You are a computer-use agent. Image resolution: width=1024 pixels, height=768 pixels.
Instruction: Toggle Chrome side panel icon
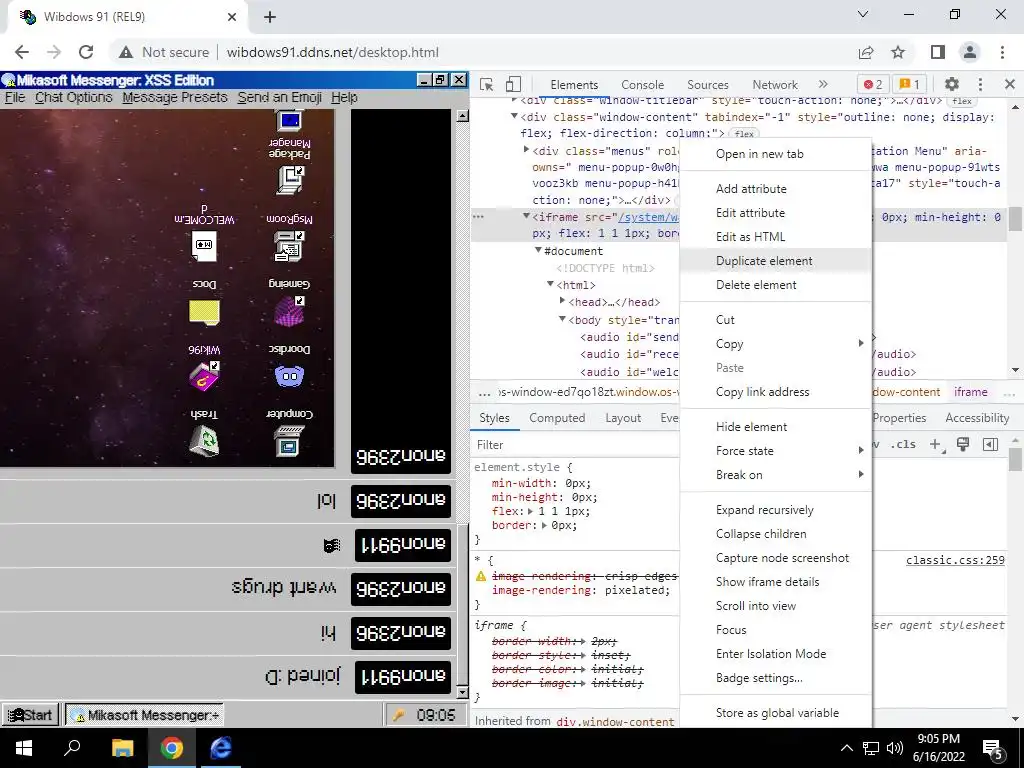click(x=938, y=52)
